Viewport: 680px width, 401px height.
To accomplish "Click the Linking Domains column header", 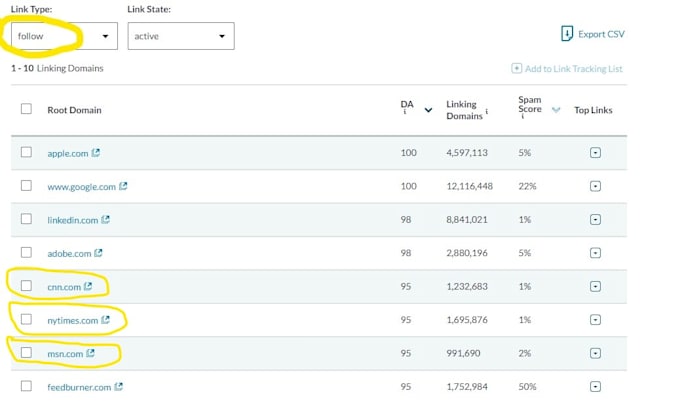I will click(x=464, y=110).
